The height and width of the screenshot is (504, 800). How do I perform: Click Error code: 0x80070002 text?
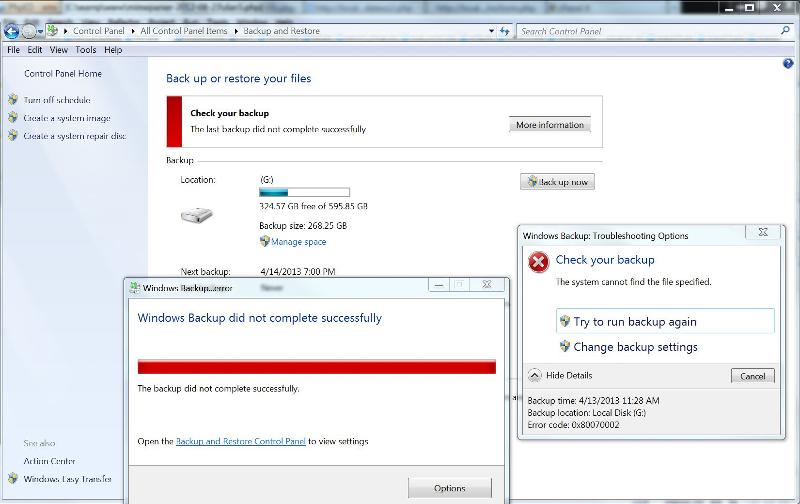pyautogui.click(x=573, y=425)
